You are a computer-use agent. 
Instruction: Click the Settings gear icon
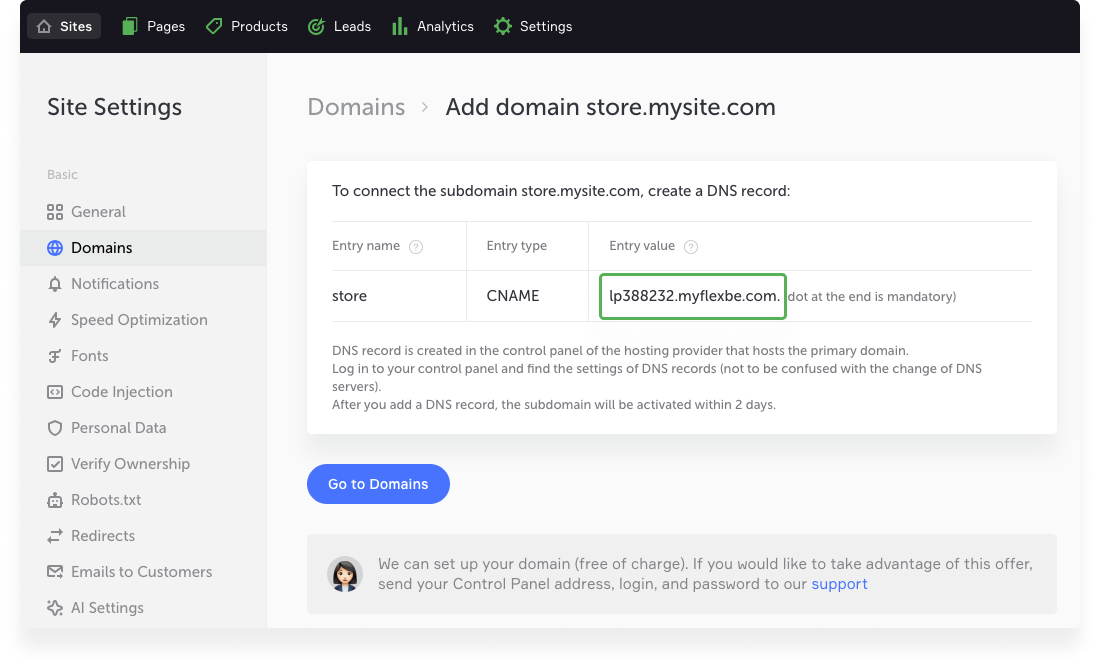click(503, 27)
